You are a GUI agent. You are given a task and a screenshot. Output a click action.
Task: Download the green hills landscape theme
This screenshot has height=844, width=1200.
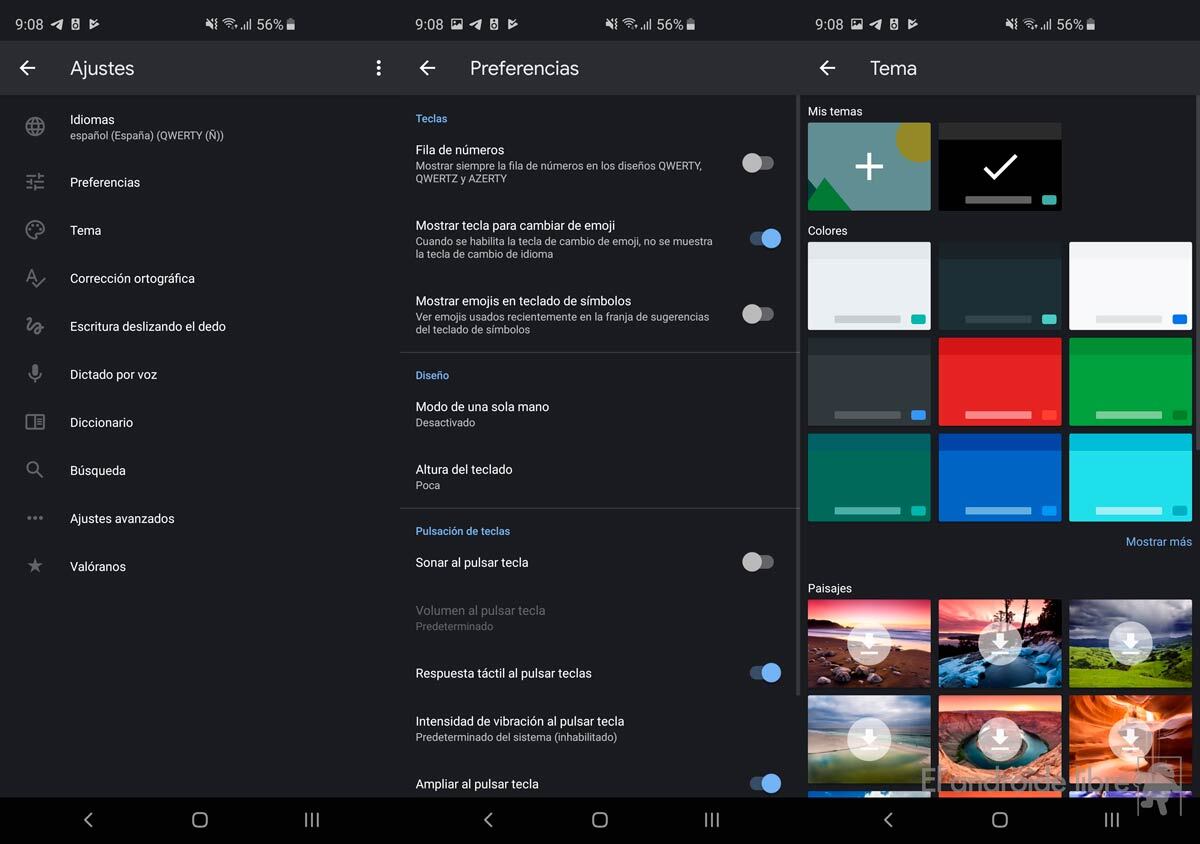1130,644
